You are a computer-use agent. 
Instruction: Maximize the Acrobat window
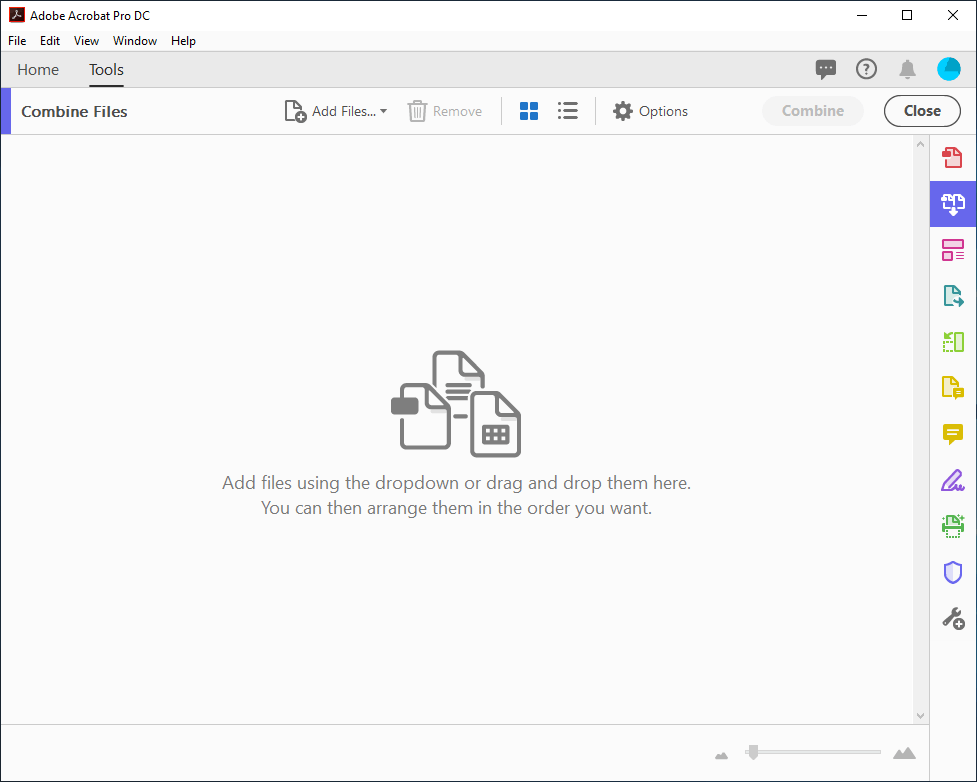tap(907, 15)
